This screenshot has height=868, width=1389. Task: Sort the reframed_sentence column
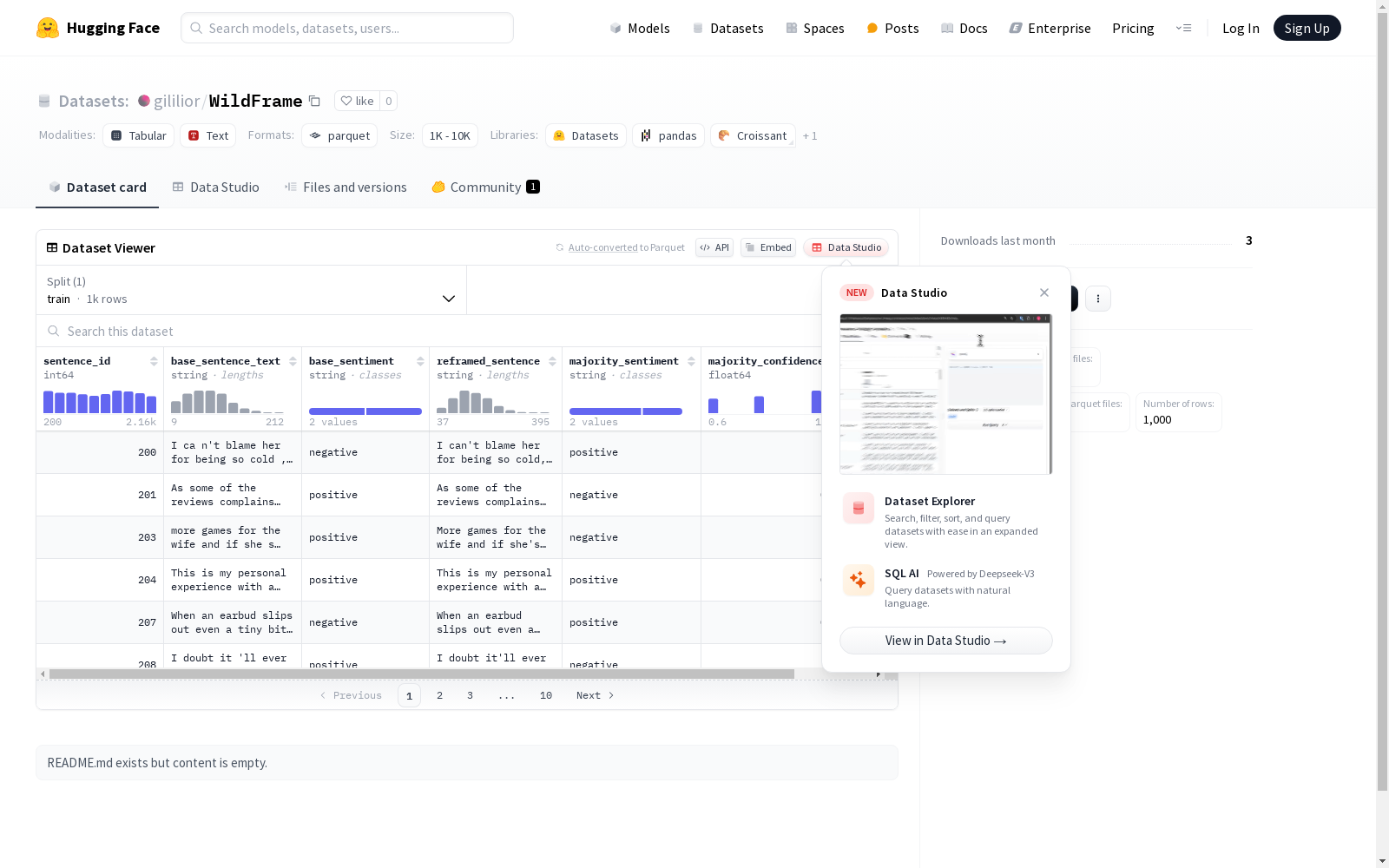pos(552,361)
